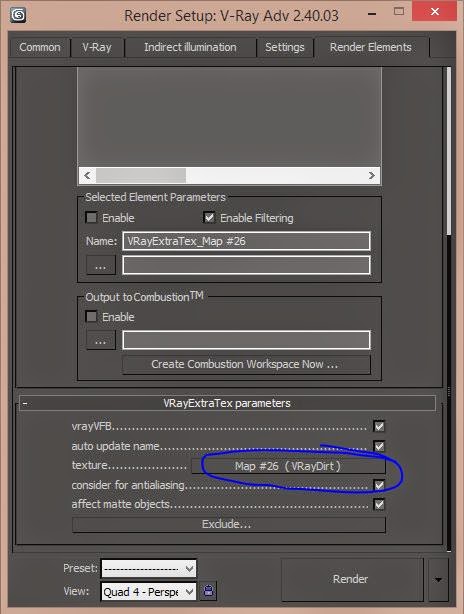
Task: Switch to the Common tab
Action: (x=40, y=47)
